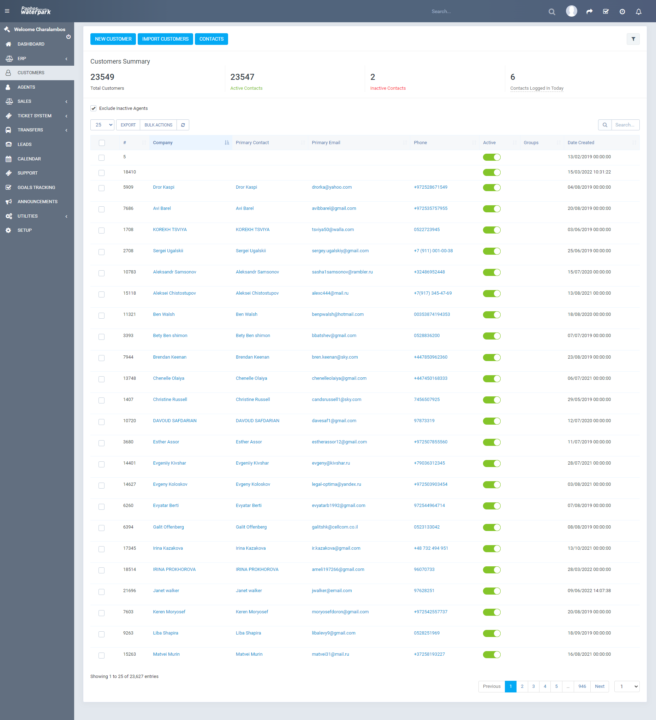Screen dimensions: 656x720
Task: Open the user profile avatar
Action: click(x=571, y=11)
